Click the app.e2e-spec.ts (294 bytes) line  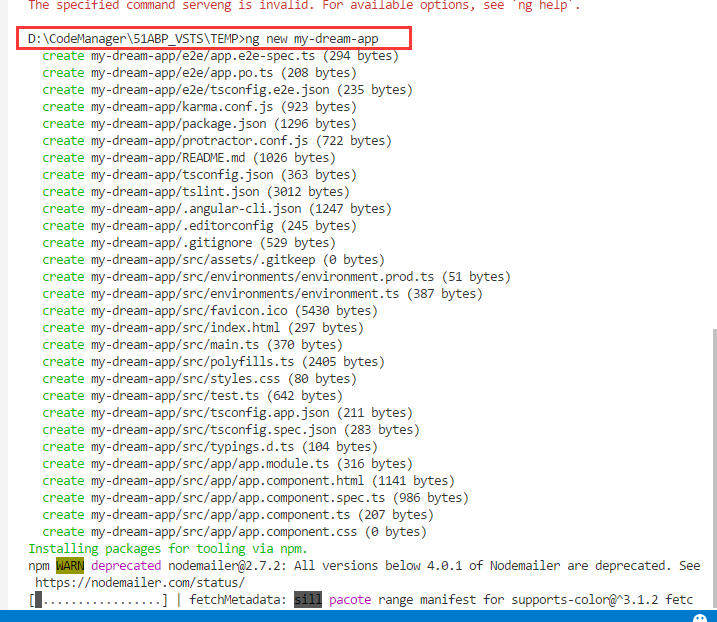(x=220, y=56)
